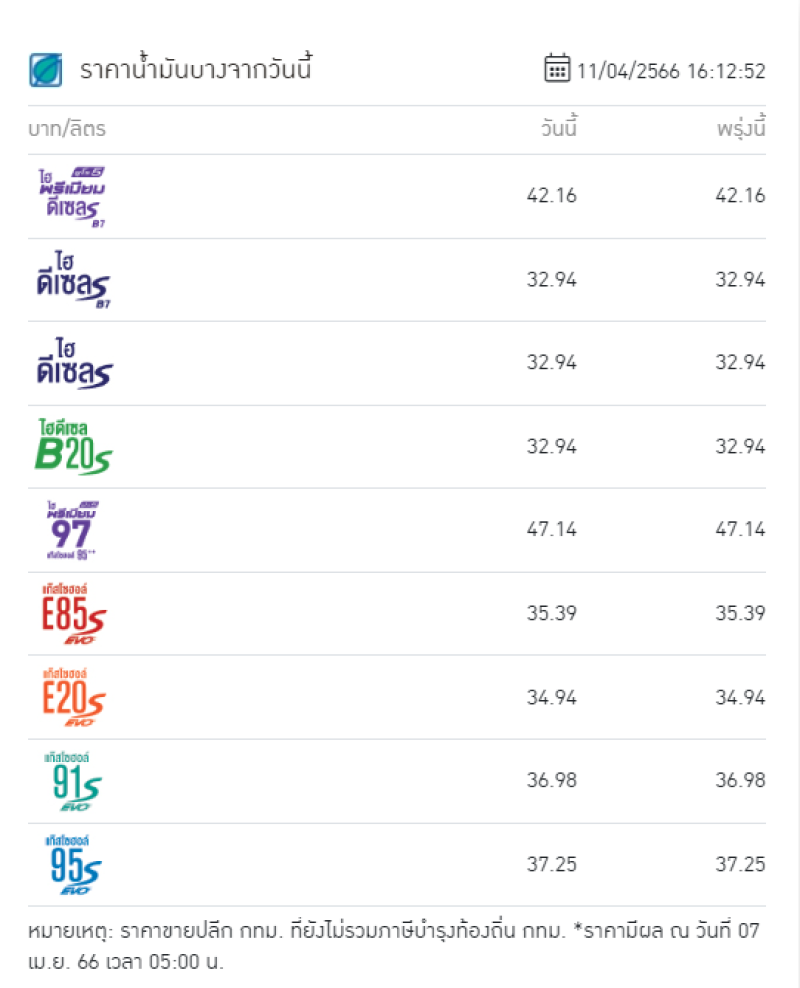Image resolution: width=800 pixels, height=988 pixels.
Task: Click the Bangchak leaf logo icon
Action: 46,71
